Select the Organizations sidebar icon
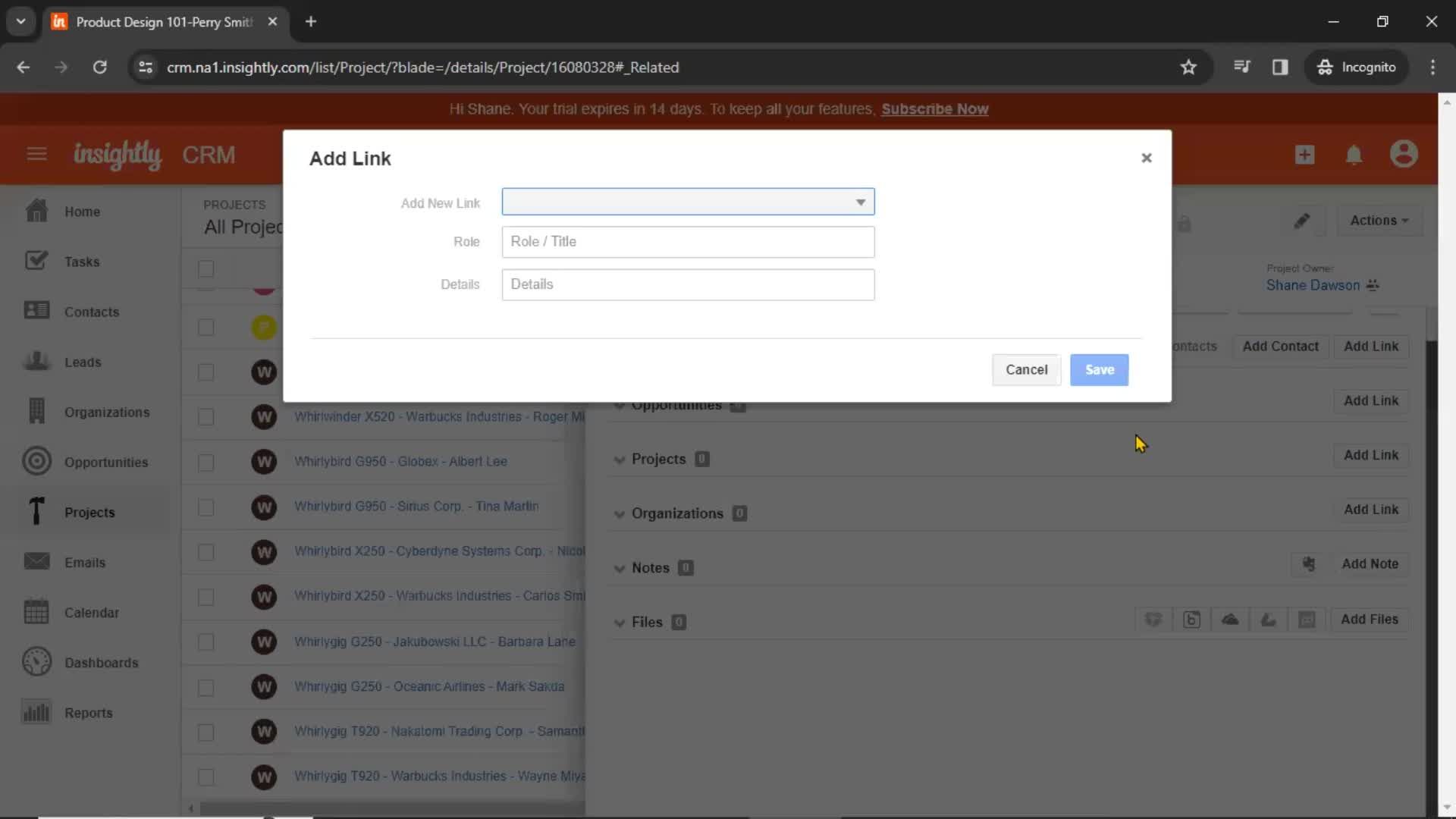The height and width of the screenshot is (819, 1456). (x=36, y=411)
